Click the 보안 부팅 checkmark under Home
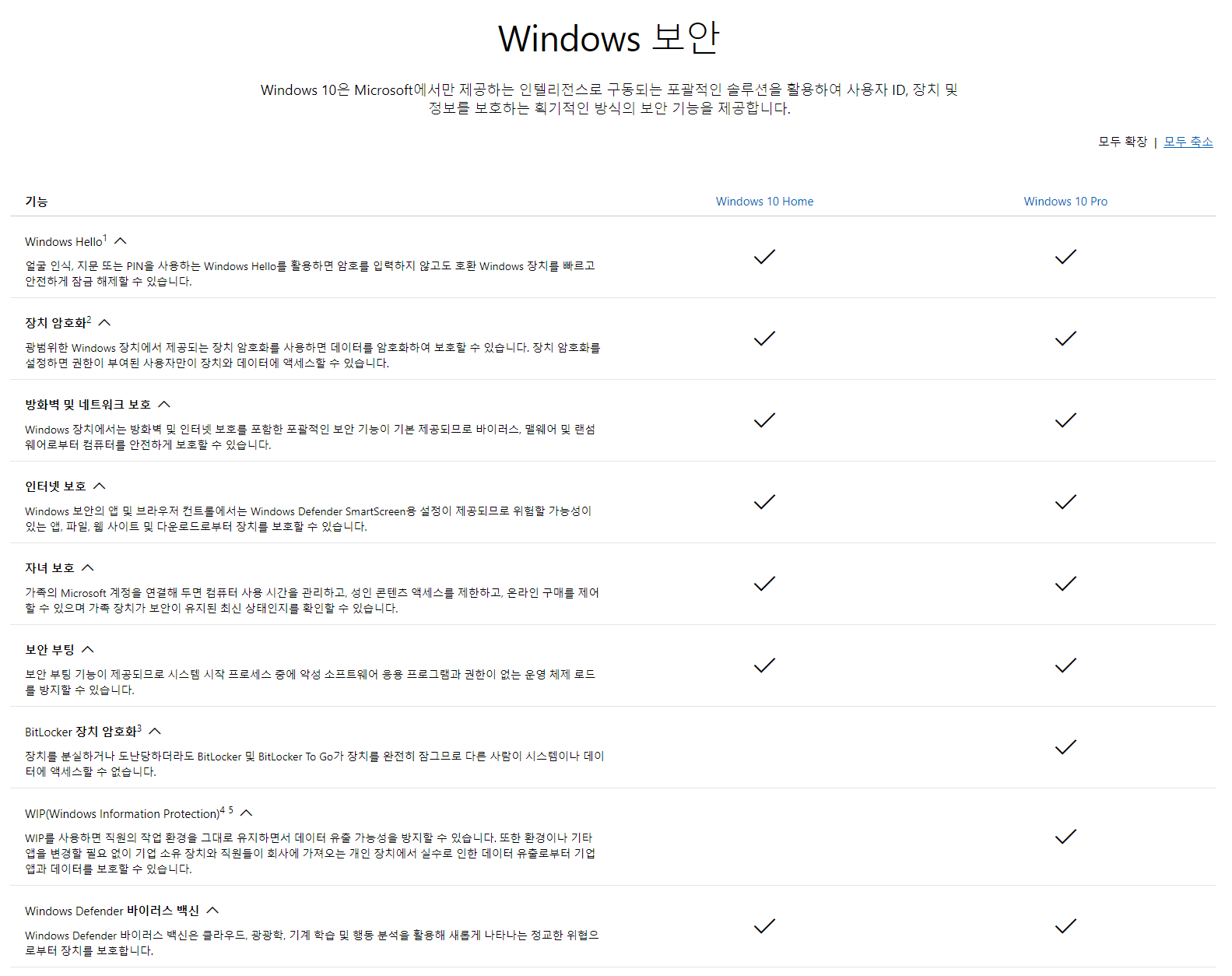 [x=765, y=665]
